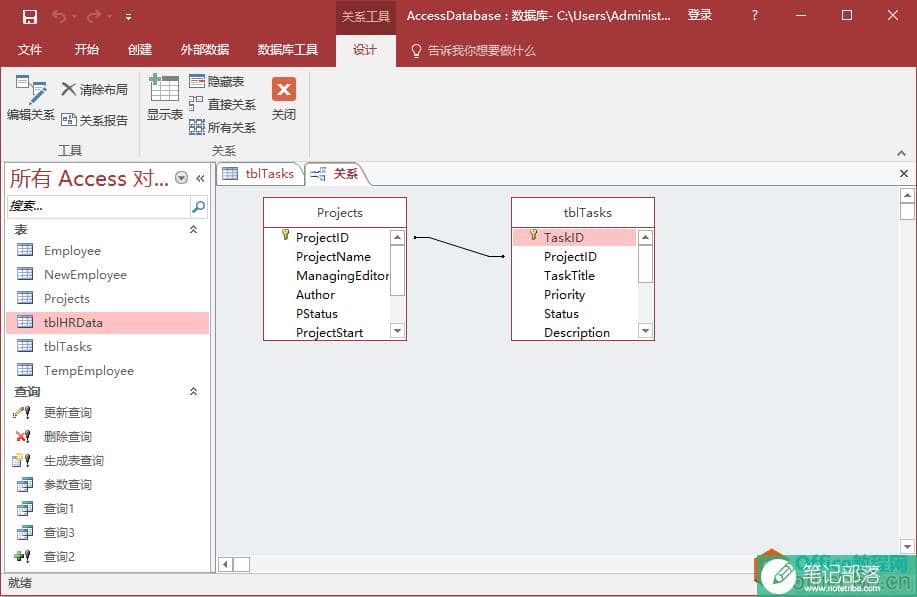This screenshot has width=917, height=597.
Task: Select the 查询1 query
Action: (107, 509)
